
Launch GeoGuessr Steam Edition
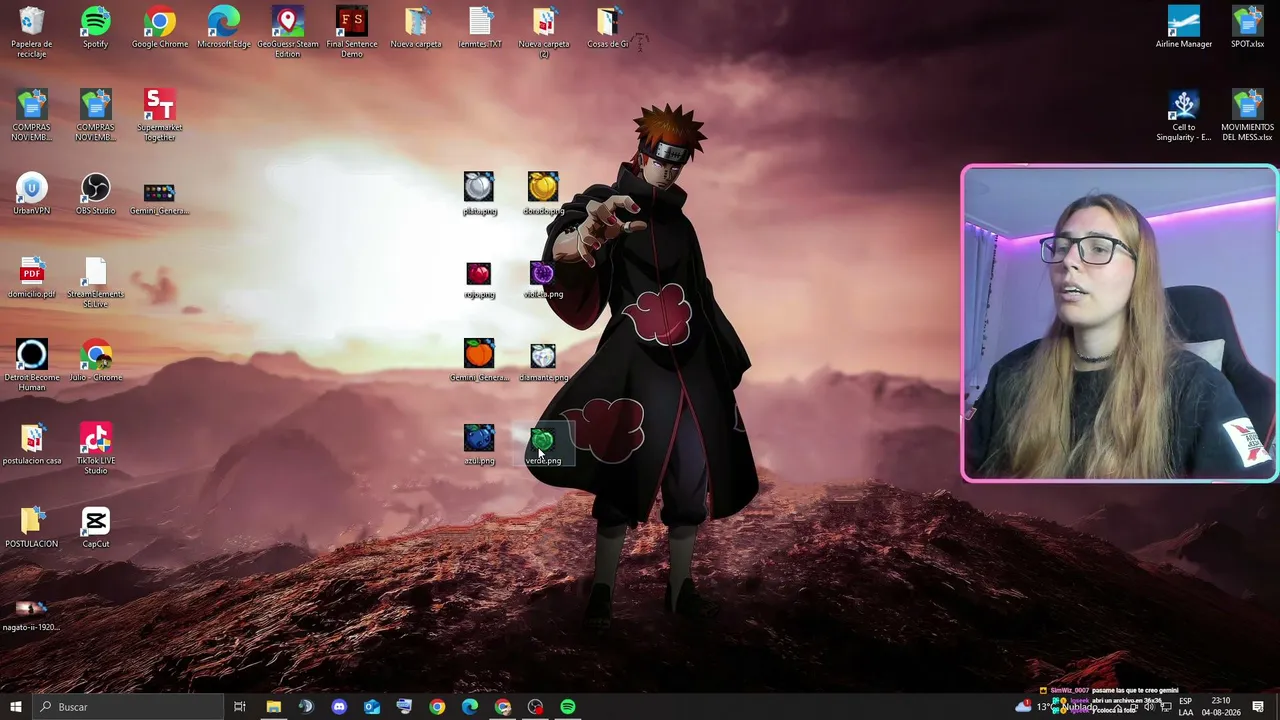[x=288, y=32]
